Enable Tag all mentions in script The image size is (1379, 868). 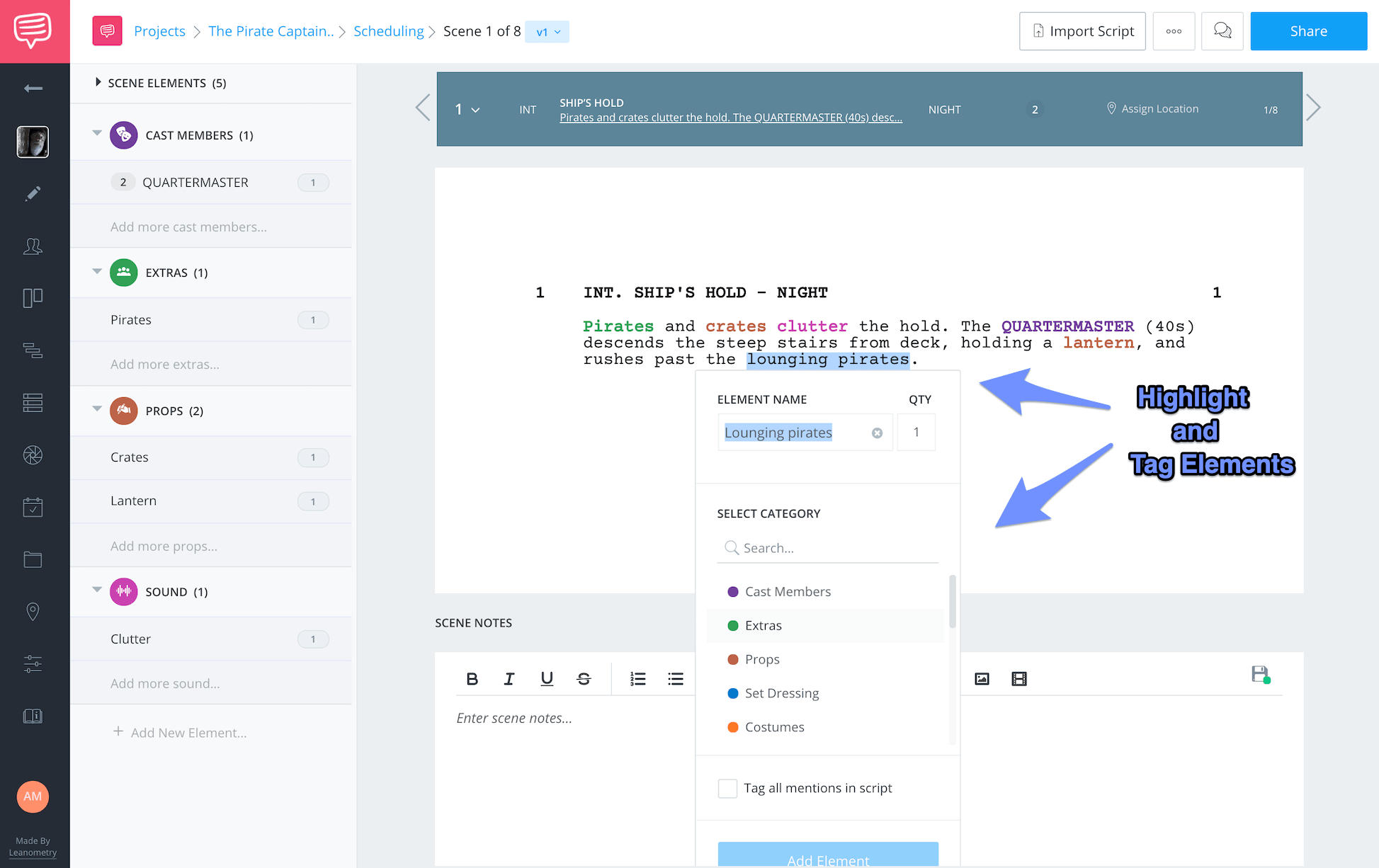point(727,788)
